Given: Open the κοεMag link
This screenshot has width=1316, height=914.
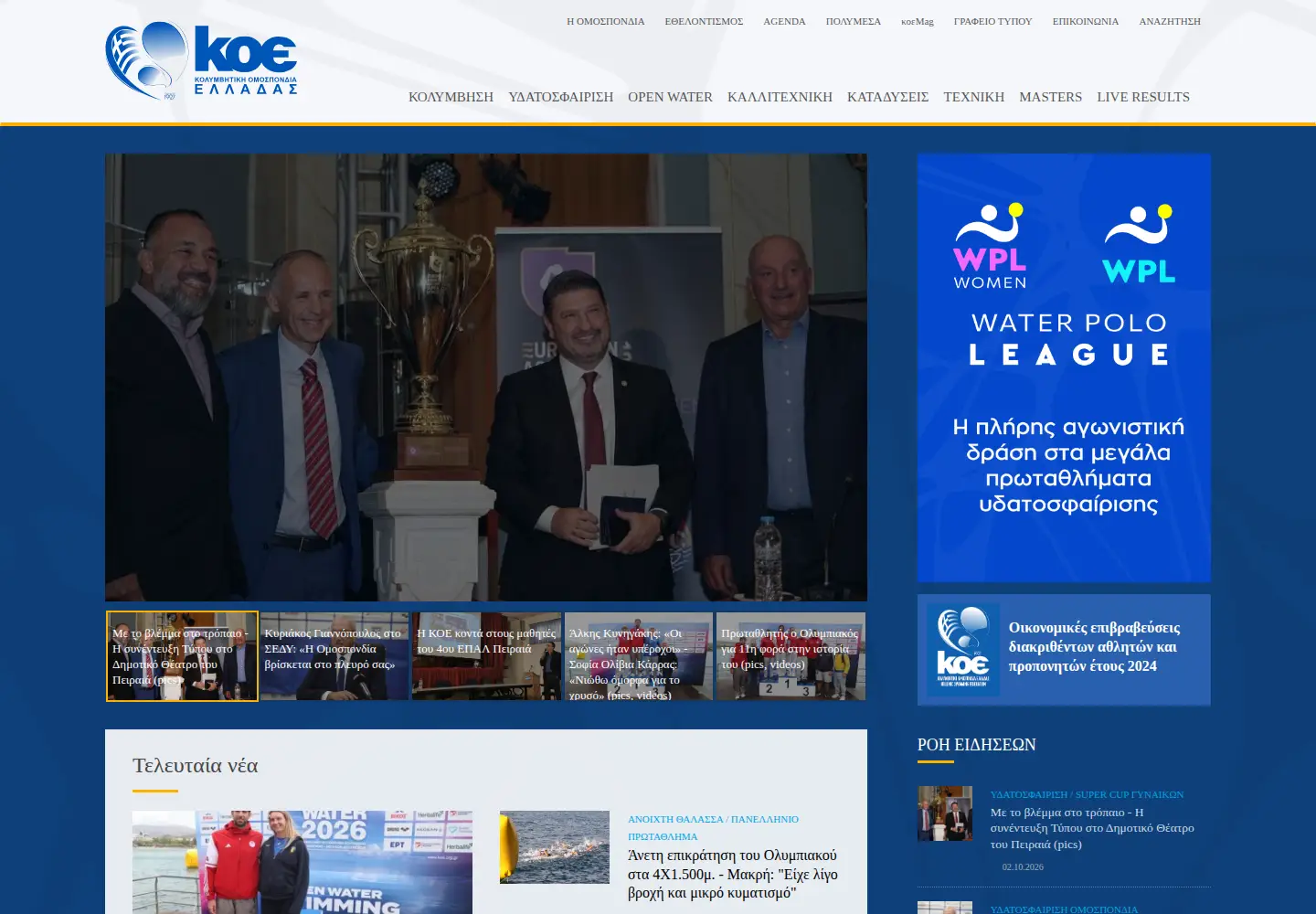Looking at the screenshot, I should click(918, 21).
